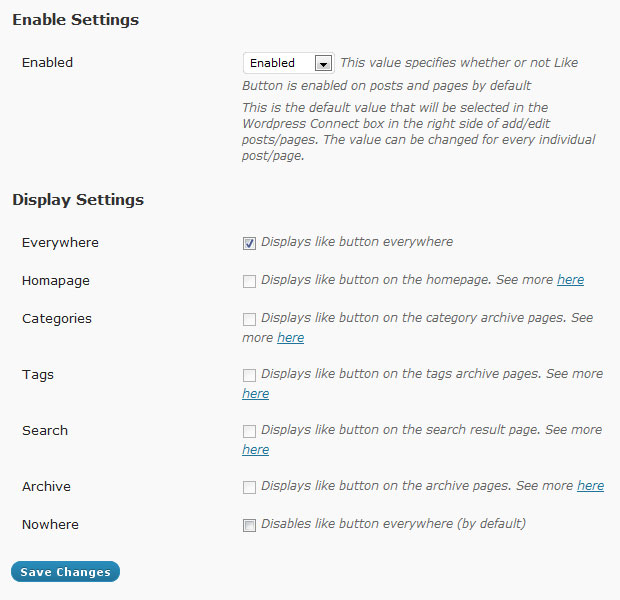Screen dimensions: 620x600
Task: Select the Archive pages checkbox
Action: coord(249,487)
